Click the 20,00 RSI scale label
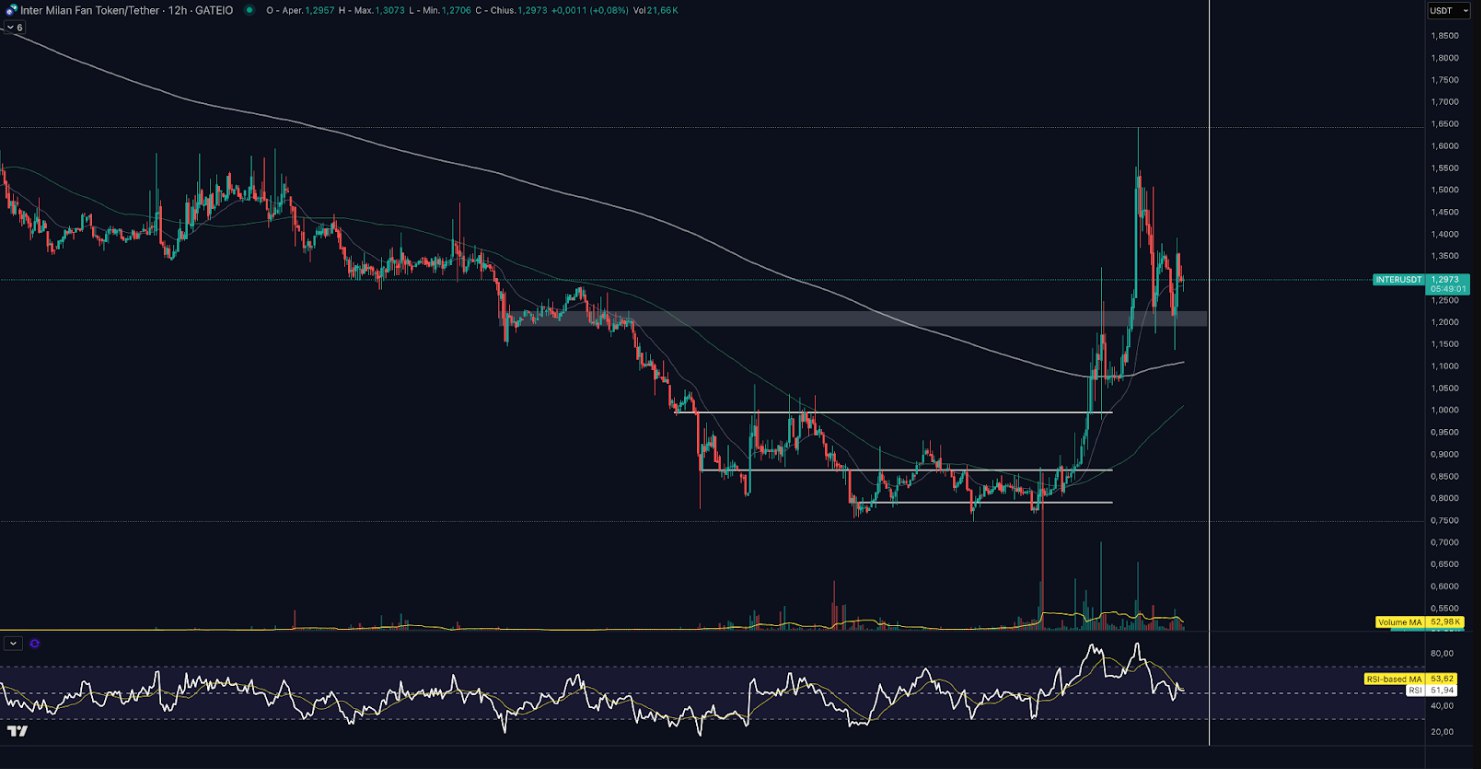The height and width of the screenshot is (769, 1481). [1442, 732]
